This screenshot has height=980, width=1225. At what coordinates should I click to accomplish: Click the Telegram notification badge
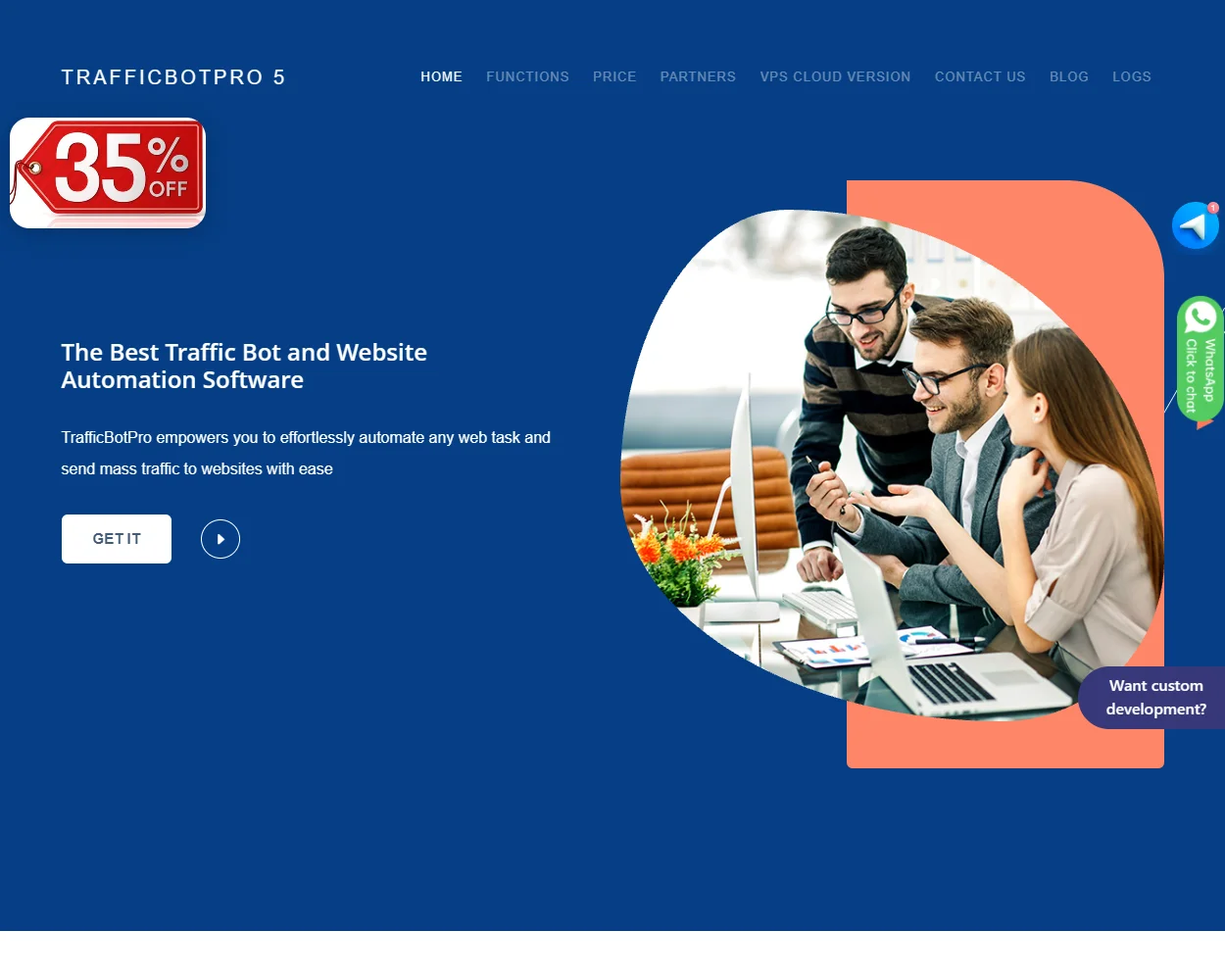tap(1212, 209)
